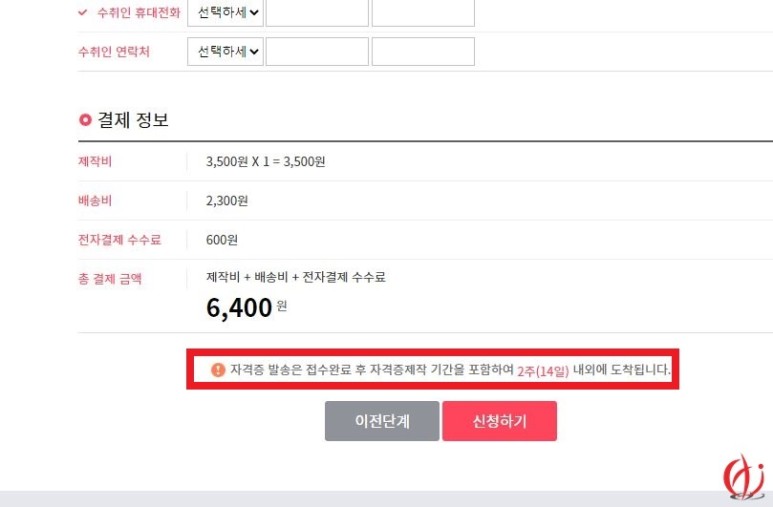Click the 6,400 total amount

tap(239, 308)
